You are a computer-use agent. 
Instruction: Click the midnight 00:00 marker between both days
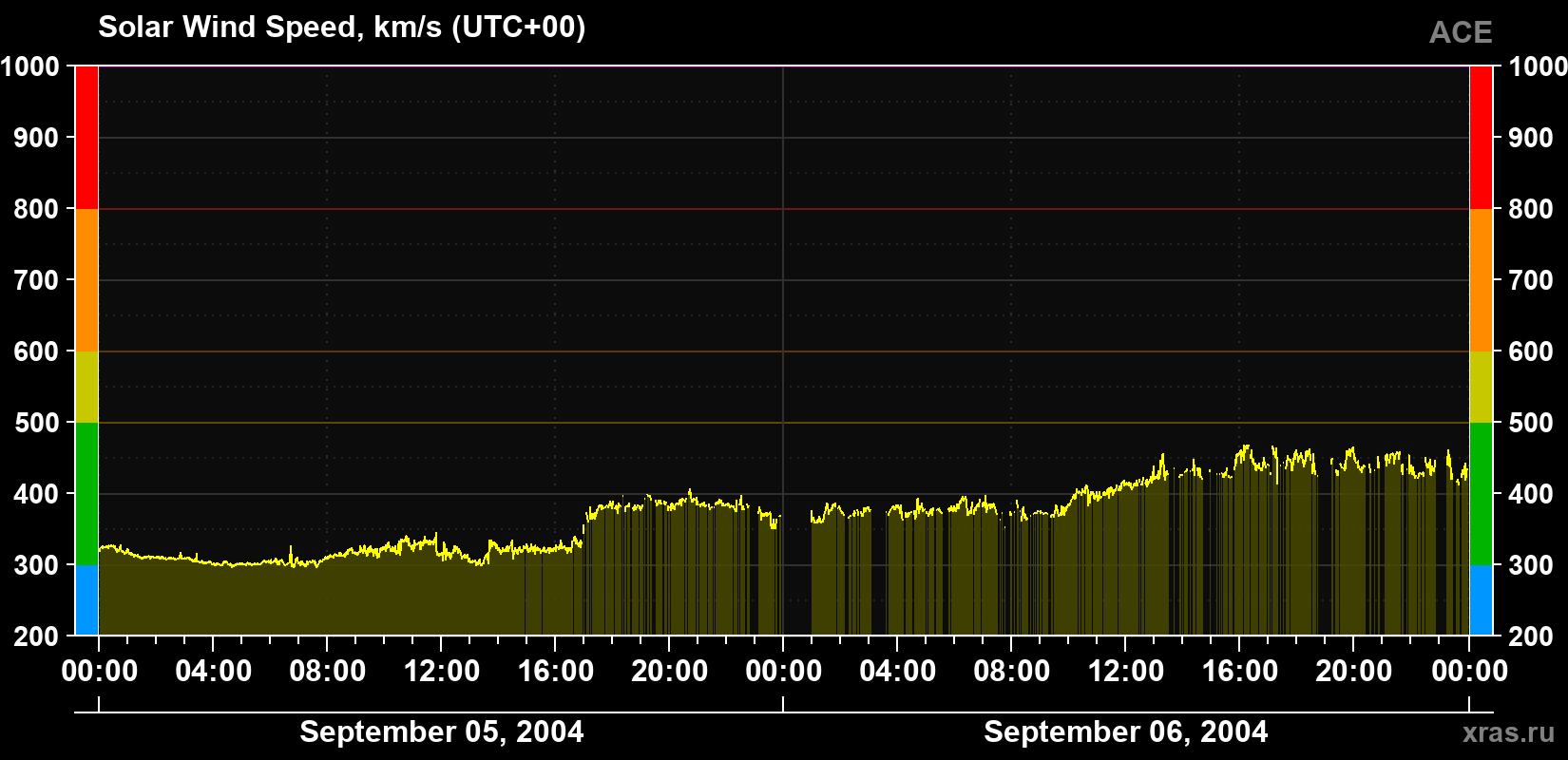pos(784,671)
